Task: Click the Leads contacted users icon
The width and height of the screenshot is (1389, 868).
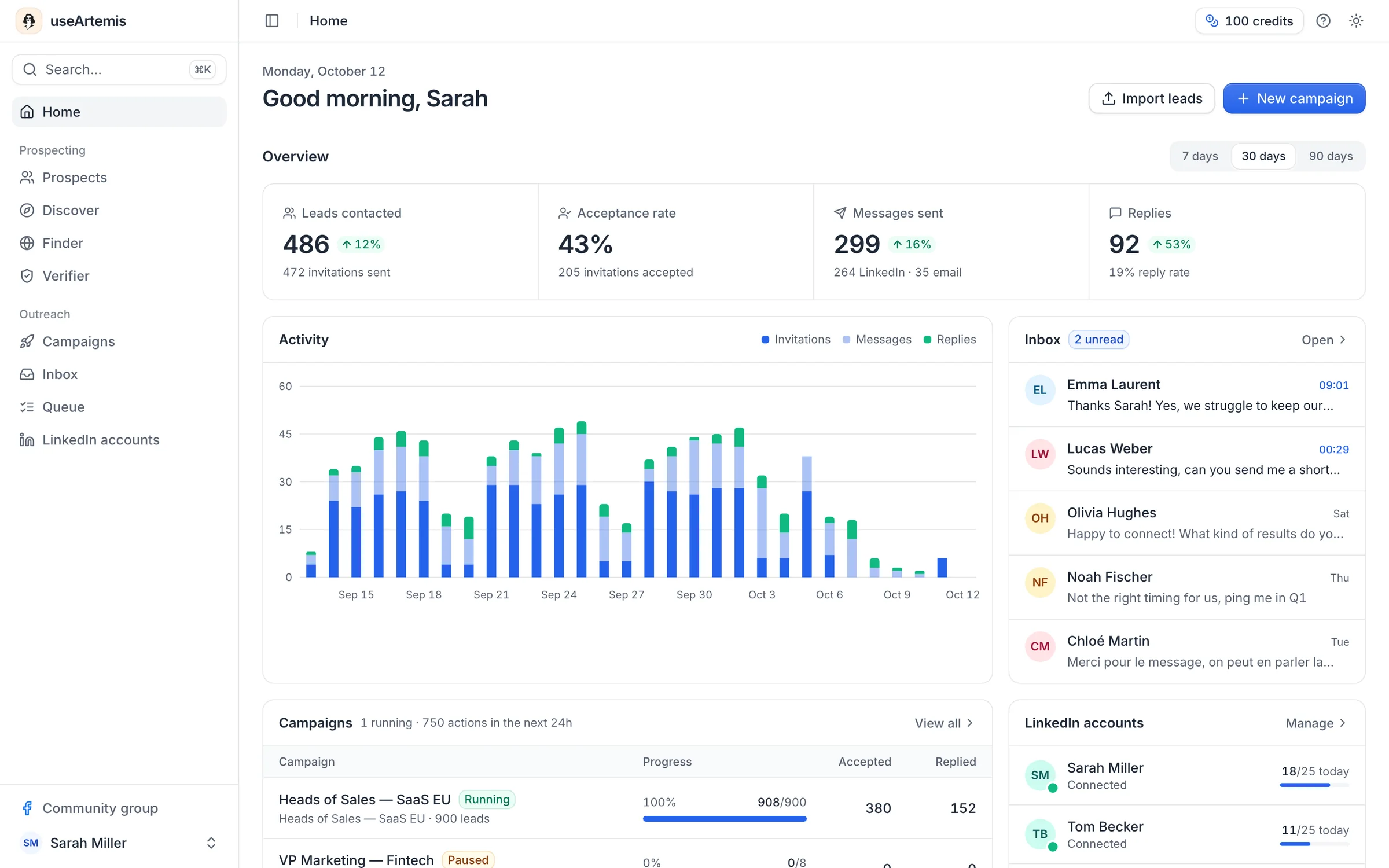Action: [x=289, y=213]
